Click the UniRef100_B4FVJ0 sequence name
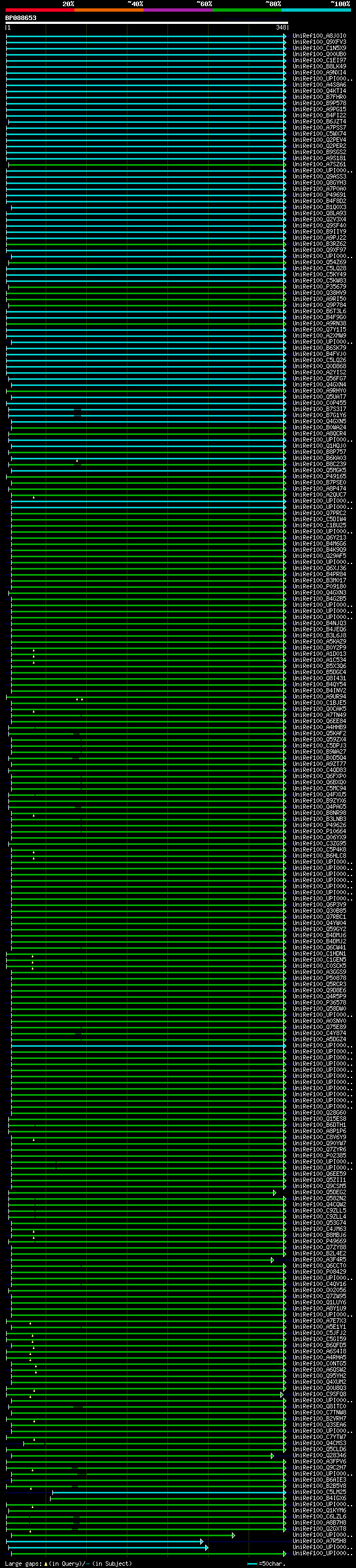This screenshot has height=1568, width=356. tap(319, 354)
